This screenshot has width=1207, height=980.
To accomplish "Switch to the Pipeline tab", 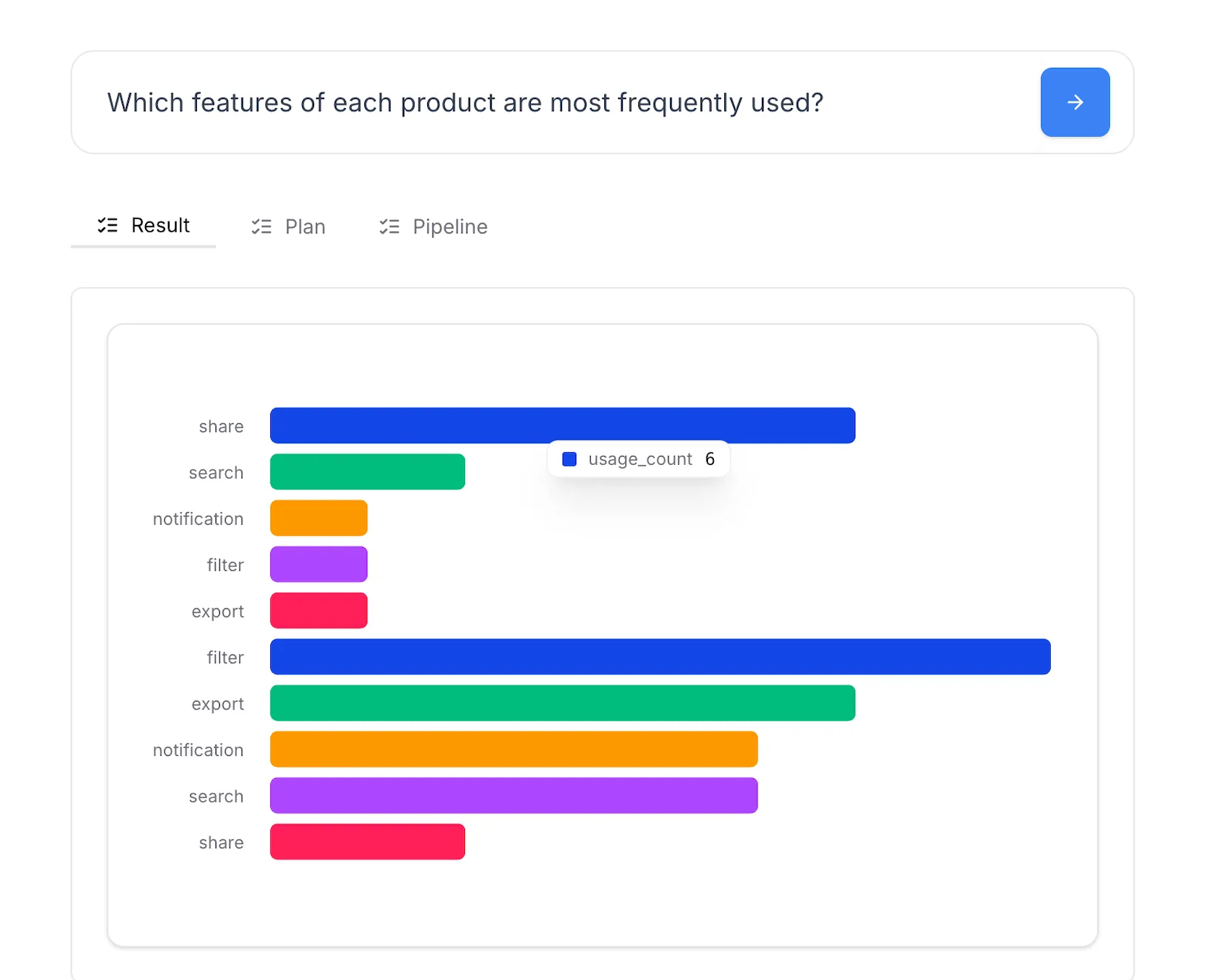I will [x=449, y=226].
